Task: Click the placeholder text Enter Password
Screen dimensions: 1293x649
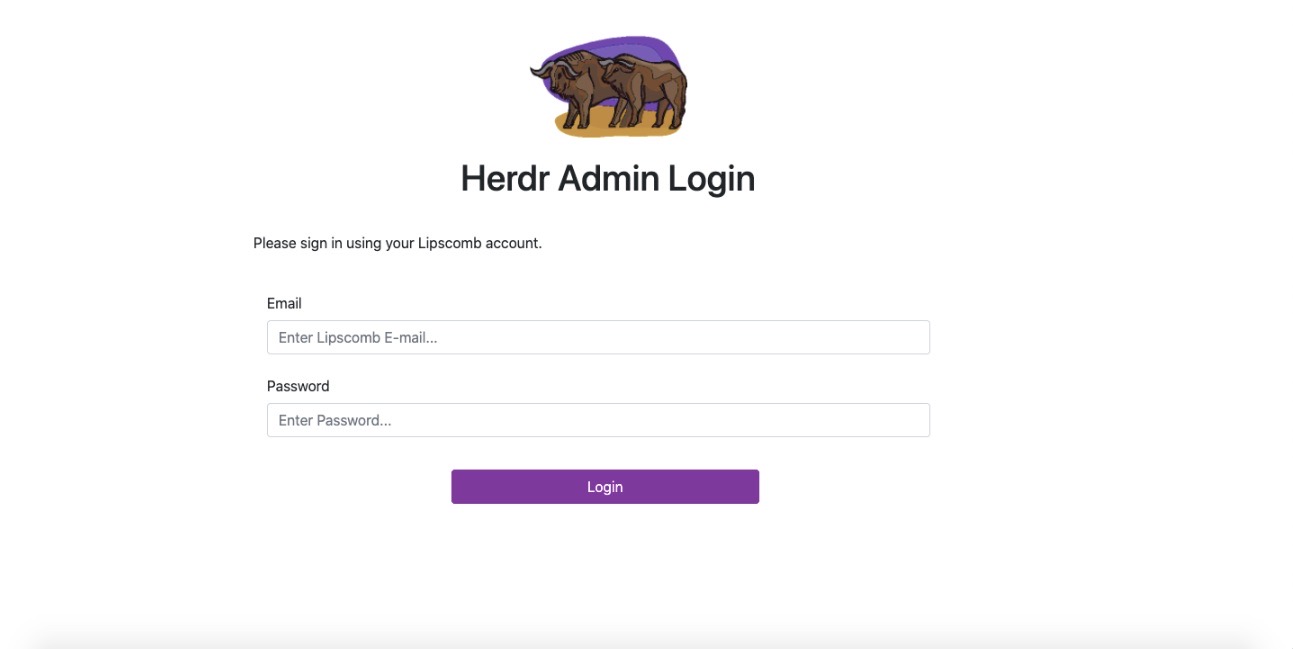Action: (335, 421)
